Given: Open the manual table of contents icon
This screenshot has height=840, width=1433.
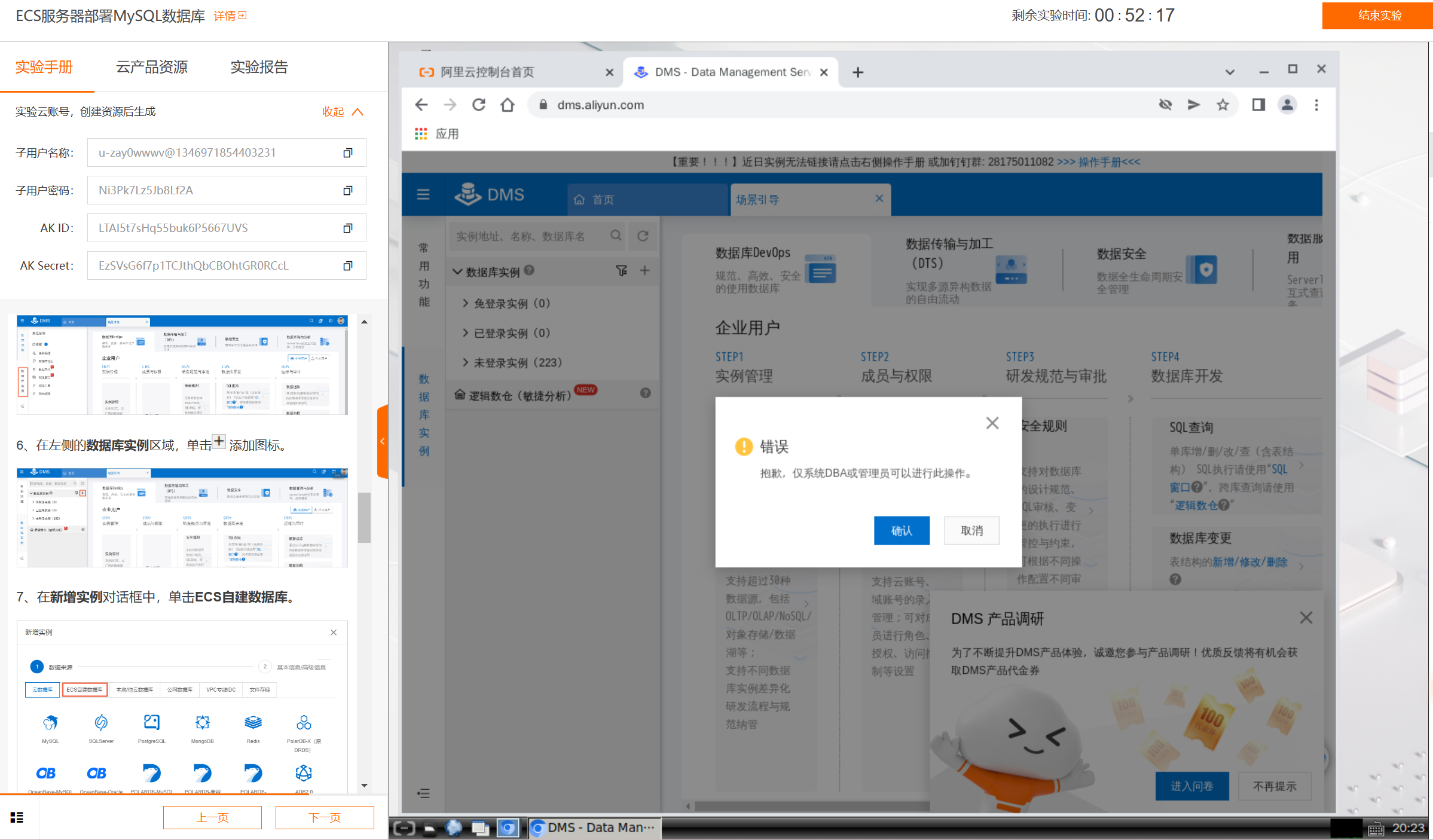Looking at the screenshot, I should [17, 817].
